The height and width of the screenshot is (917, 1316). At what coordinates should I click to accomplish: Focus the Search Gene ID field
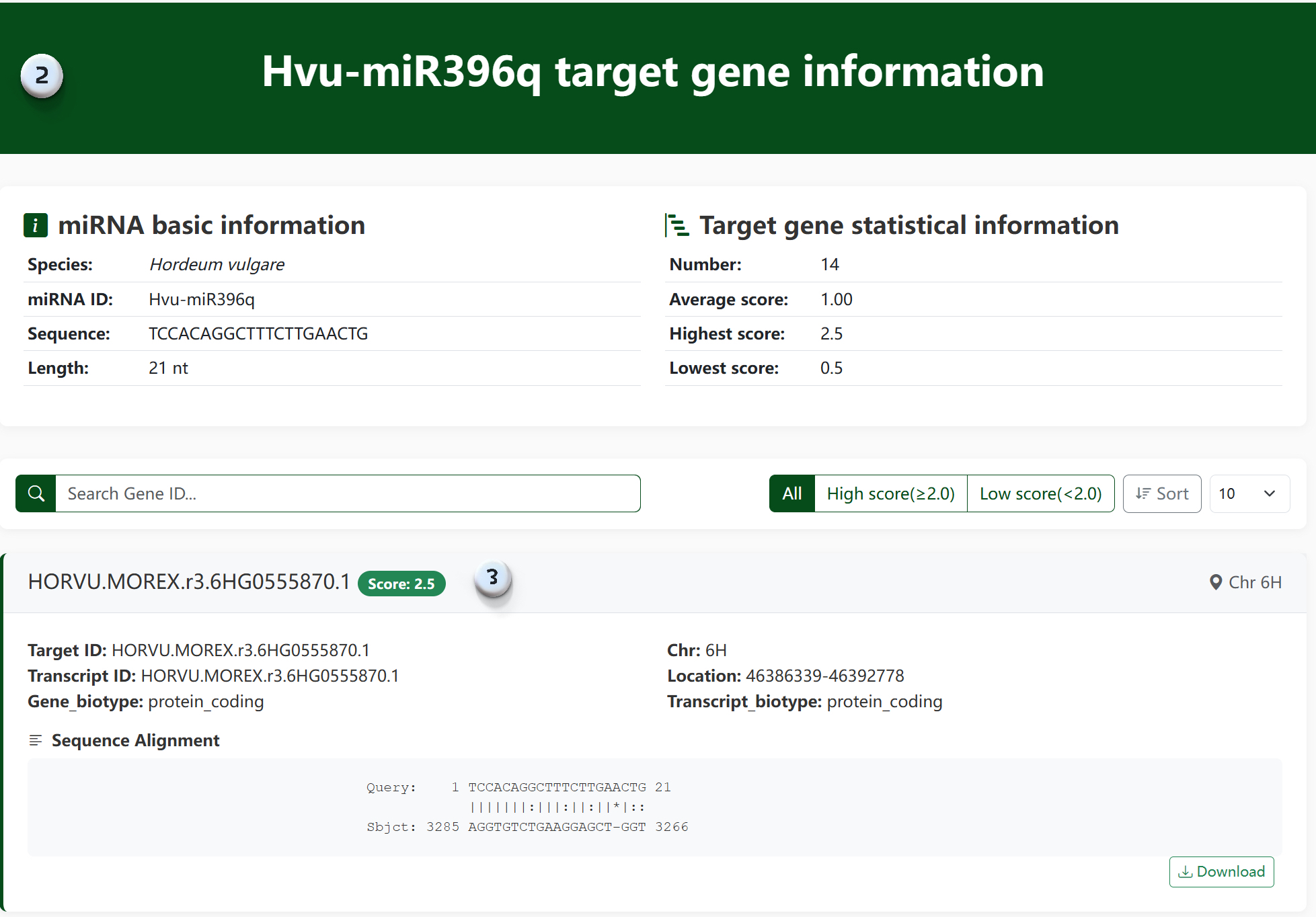tap(348, 493)
